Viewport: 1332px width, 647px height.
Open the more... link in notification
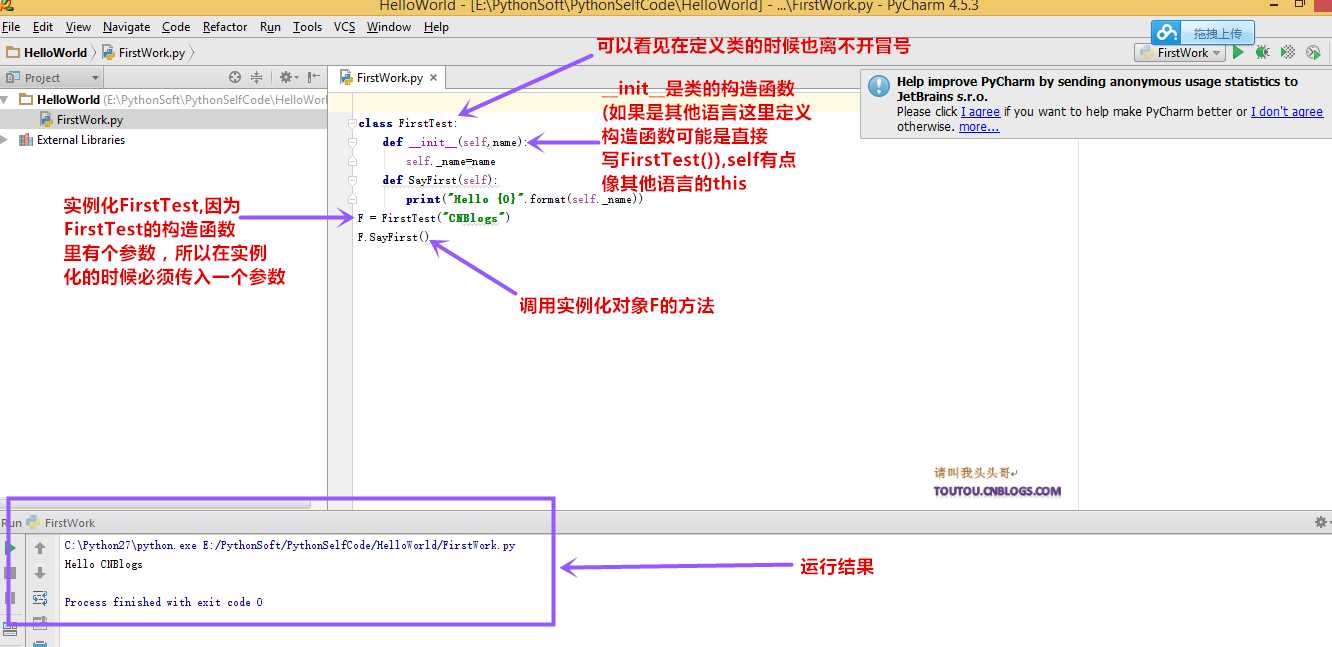click(x=978, y=127)
